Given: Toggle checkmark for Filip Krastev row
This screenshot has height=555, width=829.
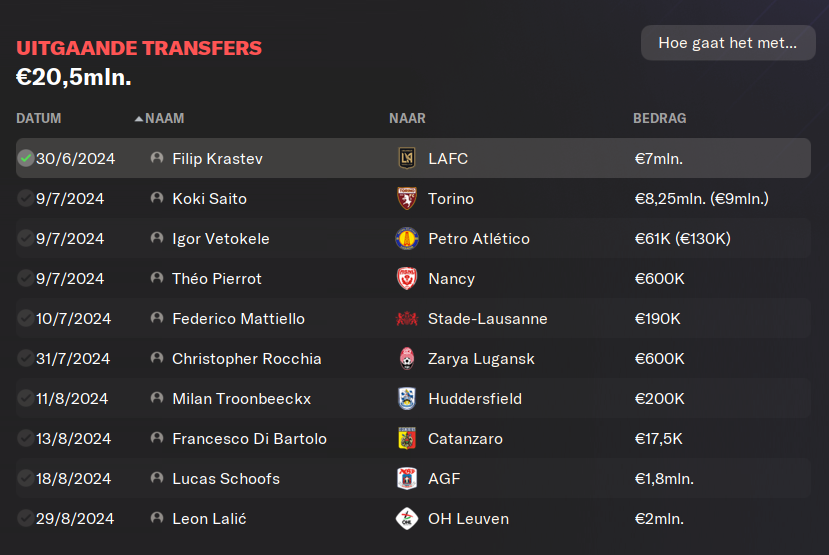Looking at the screenshot, I should pyautogui.click(x=25, y=158).
